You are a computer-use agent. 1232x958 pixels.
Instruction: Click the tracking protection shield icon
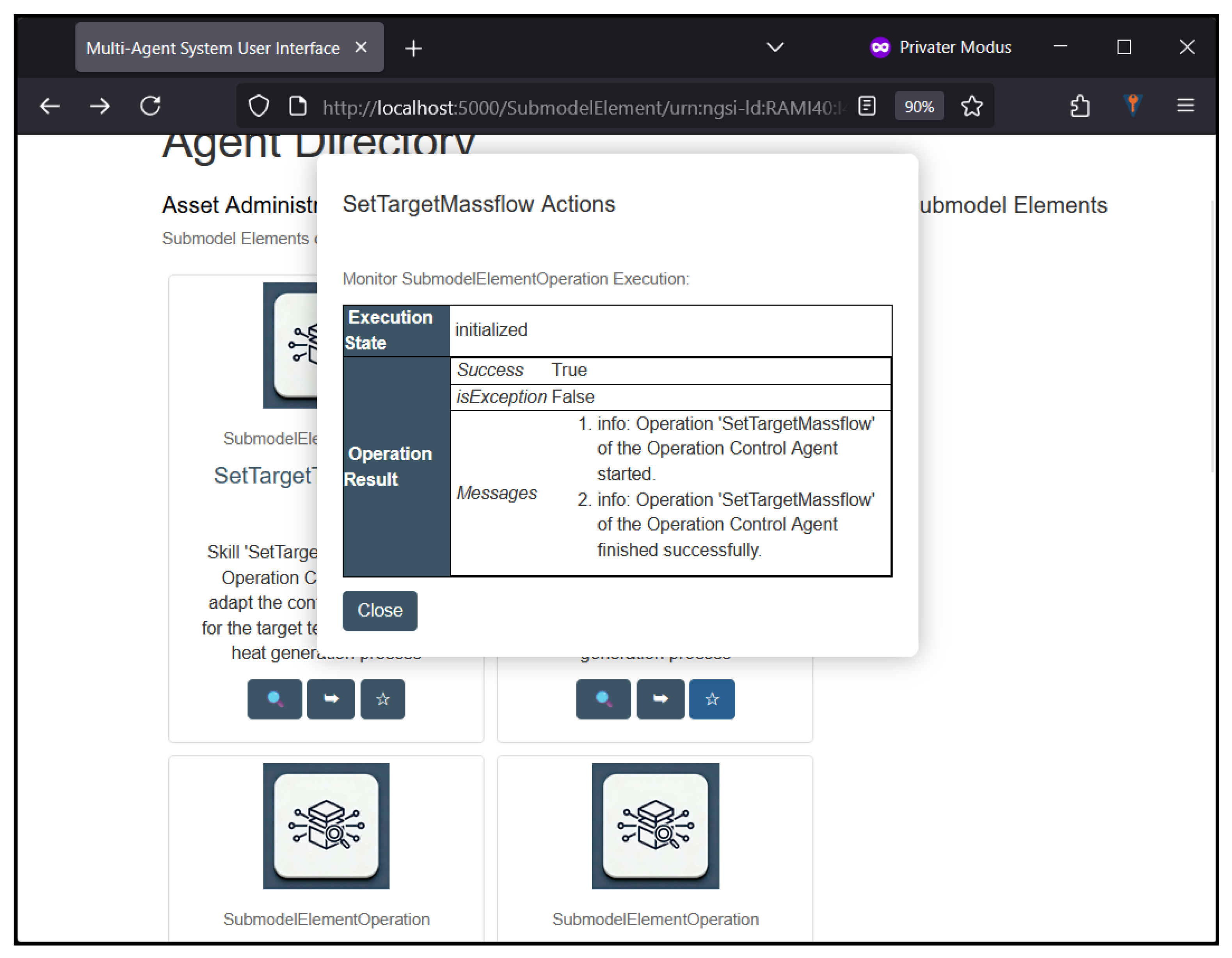click(259, 106)
